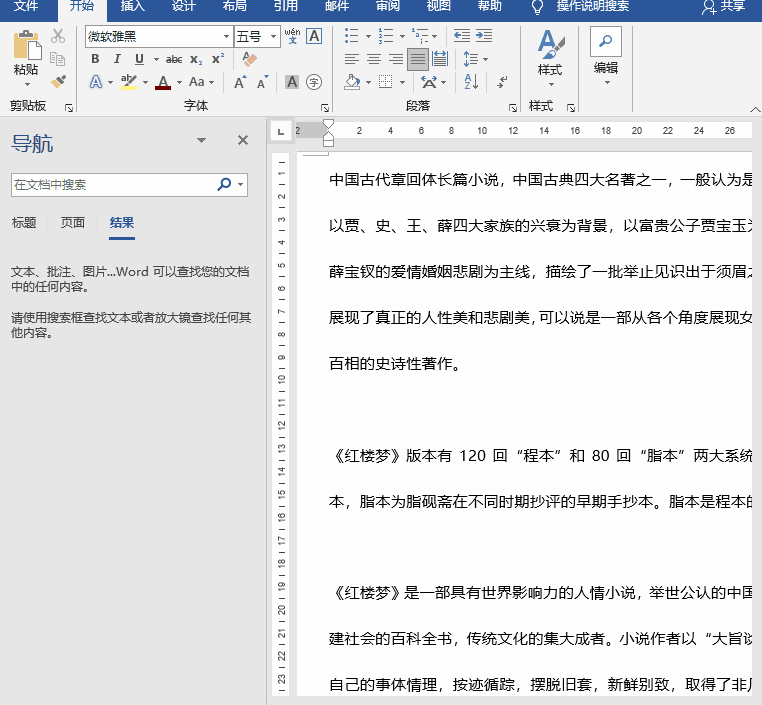Click the 共享 share button
762x705 pixels.
pos(724,7)
